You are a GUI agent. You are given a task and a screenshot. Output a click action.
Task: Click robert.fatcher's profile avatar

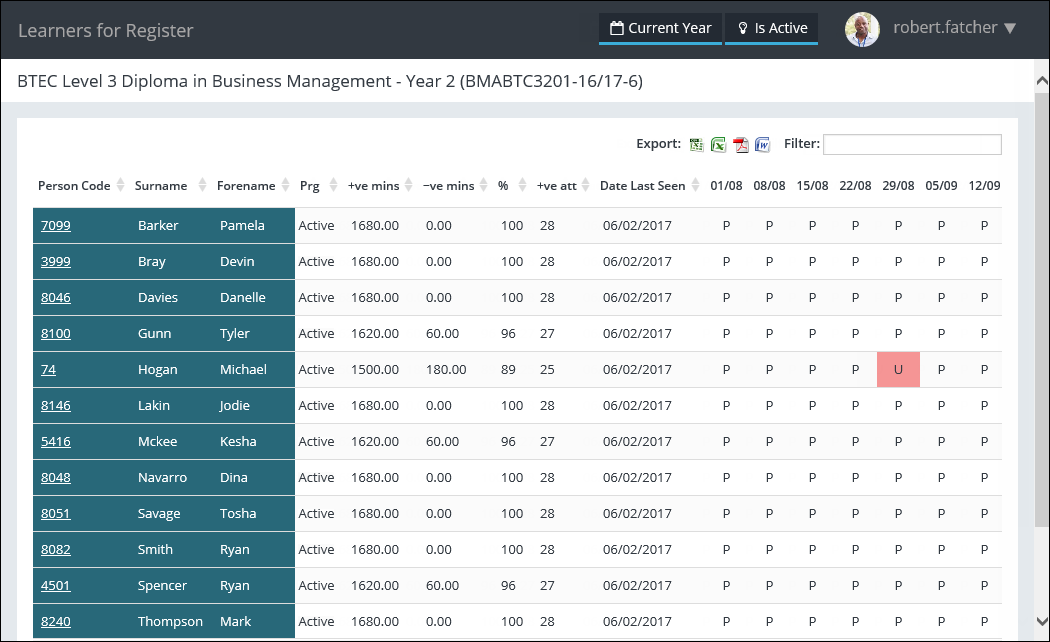(x=862, y=29)
